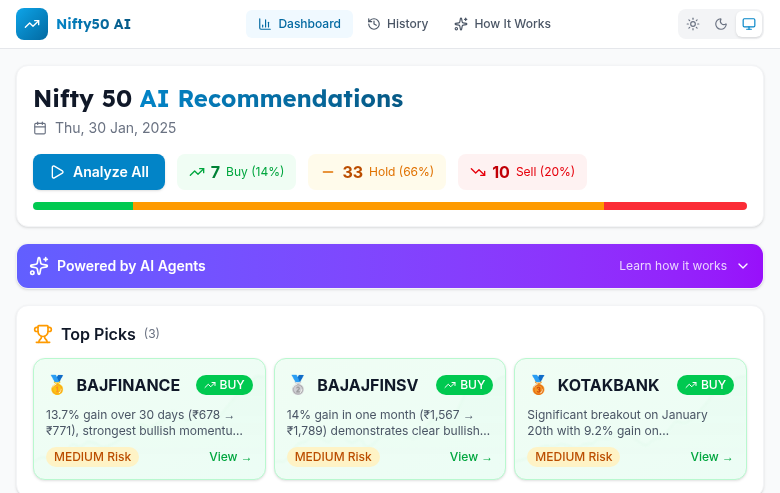This screenshot has width=780, height=493.
Task: Click the 33 Hold (66%) filter button
Action: coord(377,172)
